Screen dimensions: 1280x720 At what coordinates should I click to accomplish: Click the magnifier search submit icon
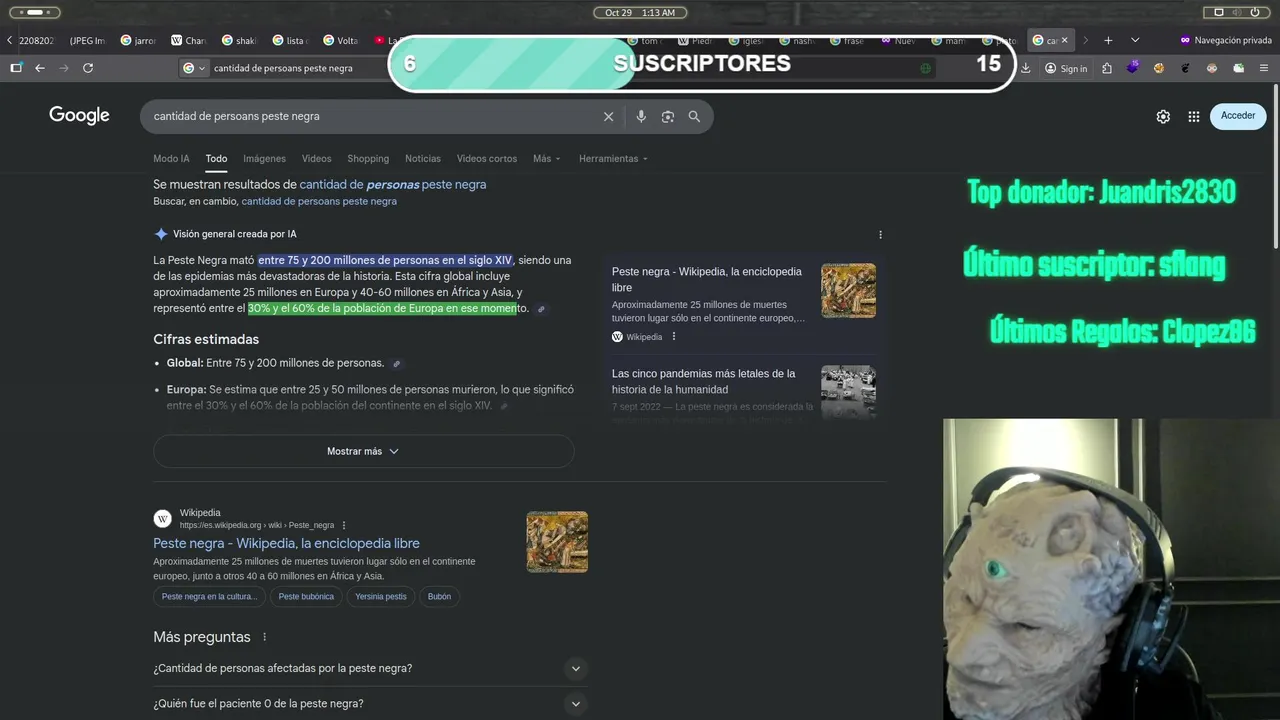tap(694, 116)
